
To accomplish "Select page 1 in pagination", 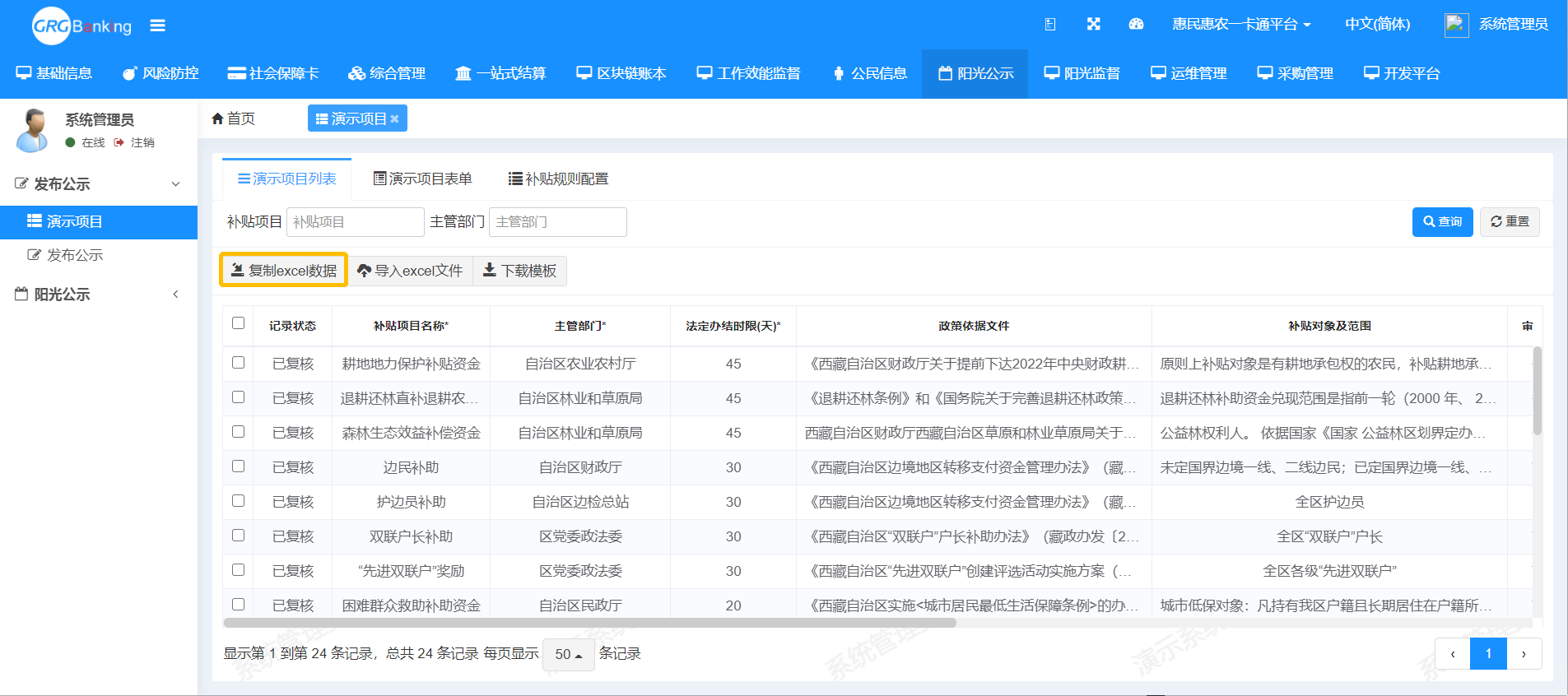I will [x=1488, y=654].
